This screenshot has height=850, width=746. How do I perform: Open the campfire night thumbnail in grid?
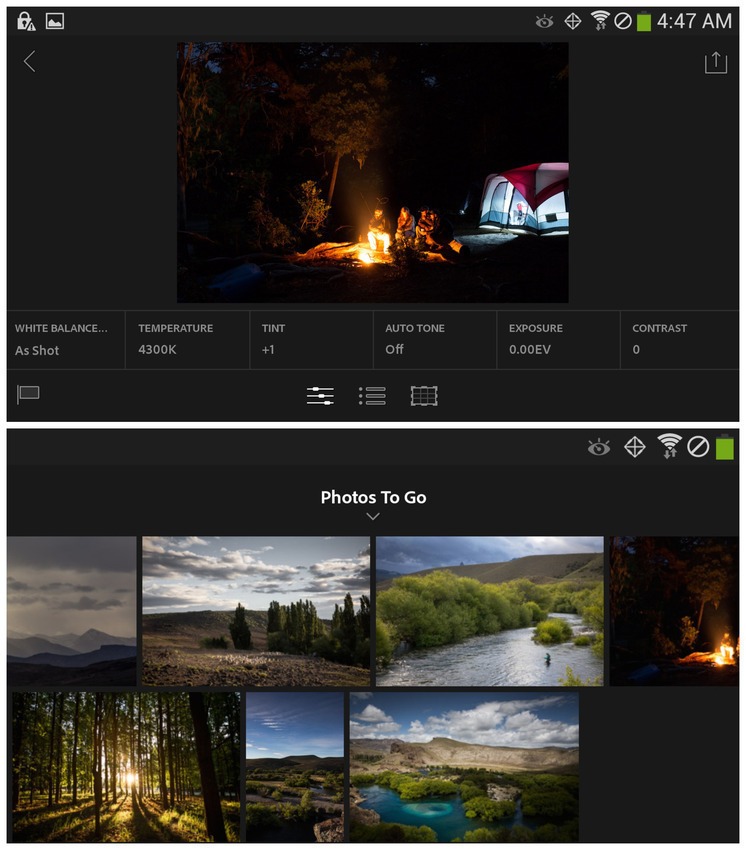pyautogui.click(x=674, y=611)
